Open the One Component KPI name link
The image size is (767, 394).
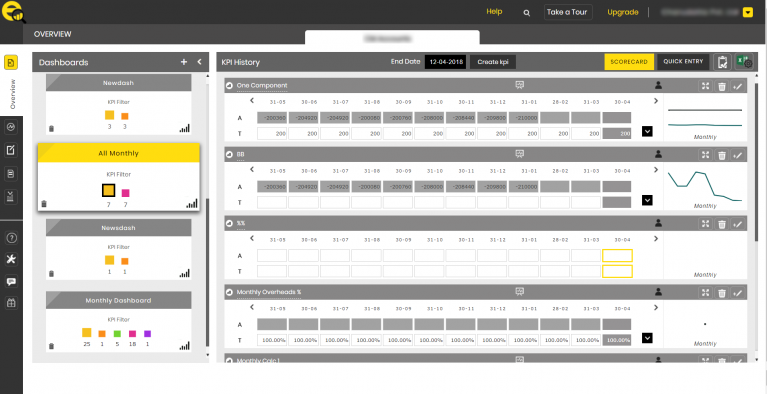point(262,86)
